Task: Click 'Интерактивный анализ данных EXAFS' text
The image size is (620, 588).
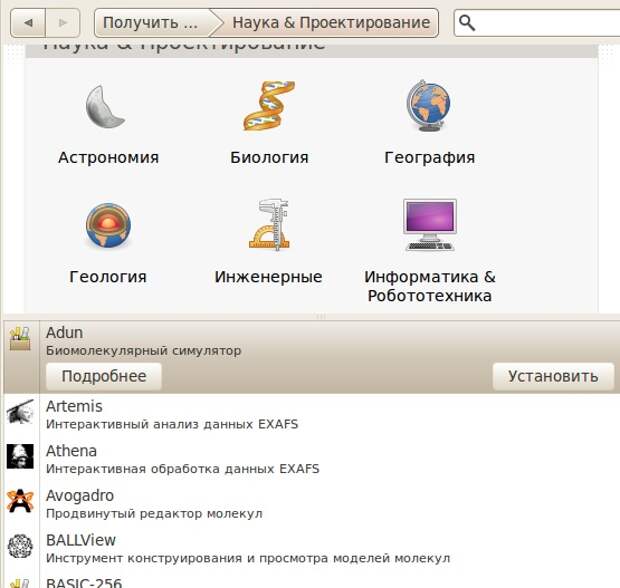Action: click(172, 424)
